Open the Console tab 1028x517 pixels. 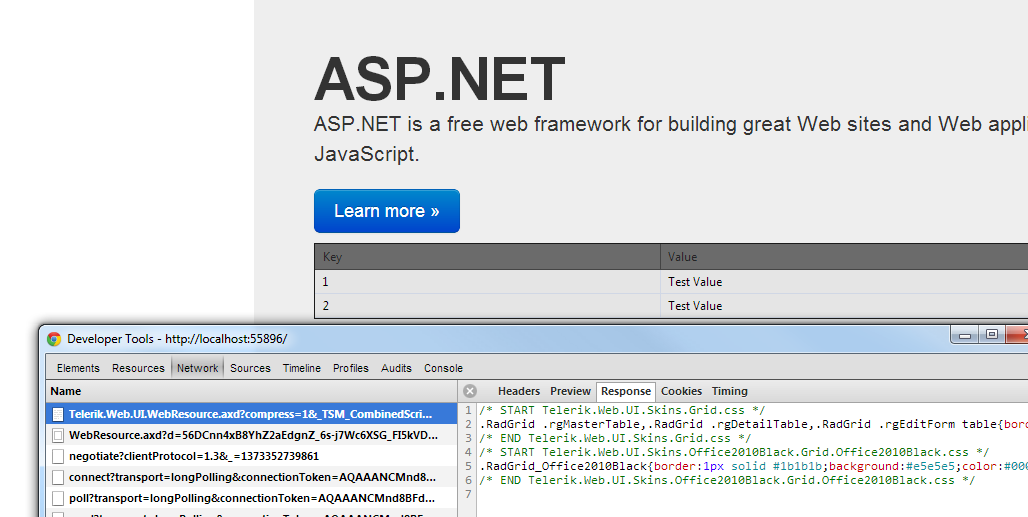(x=443, y=368)
